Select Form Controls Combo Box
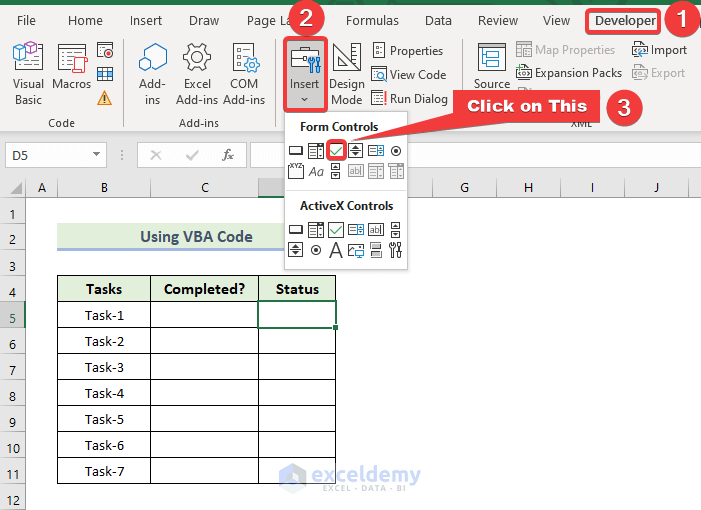 tap(316, 151)
